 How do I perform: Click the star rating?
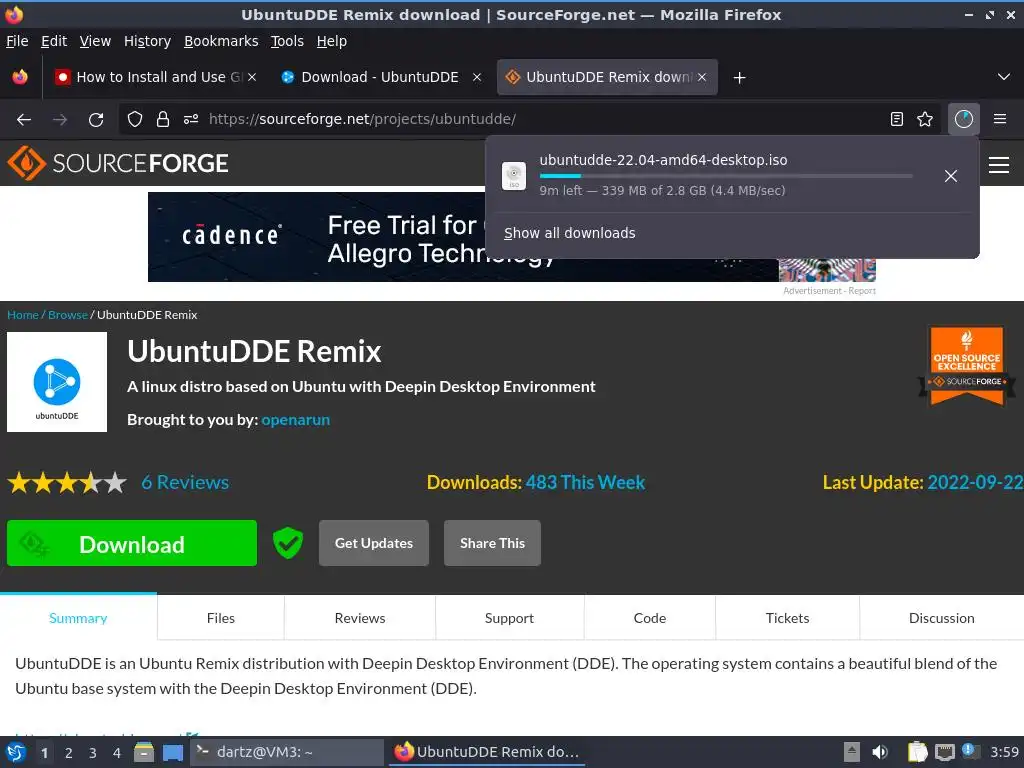pos(67,483)
